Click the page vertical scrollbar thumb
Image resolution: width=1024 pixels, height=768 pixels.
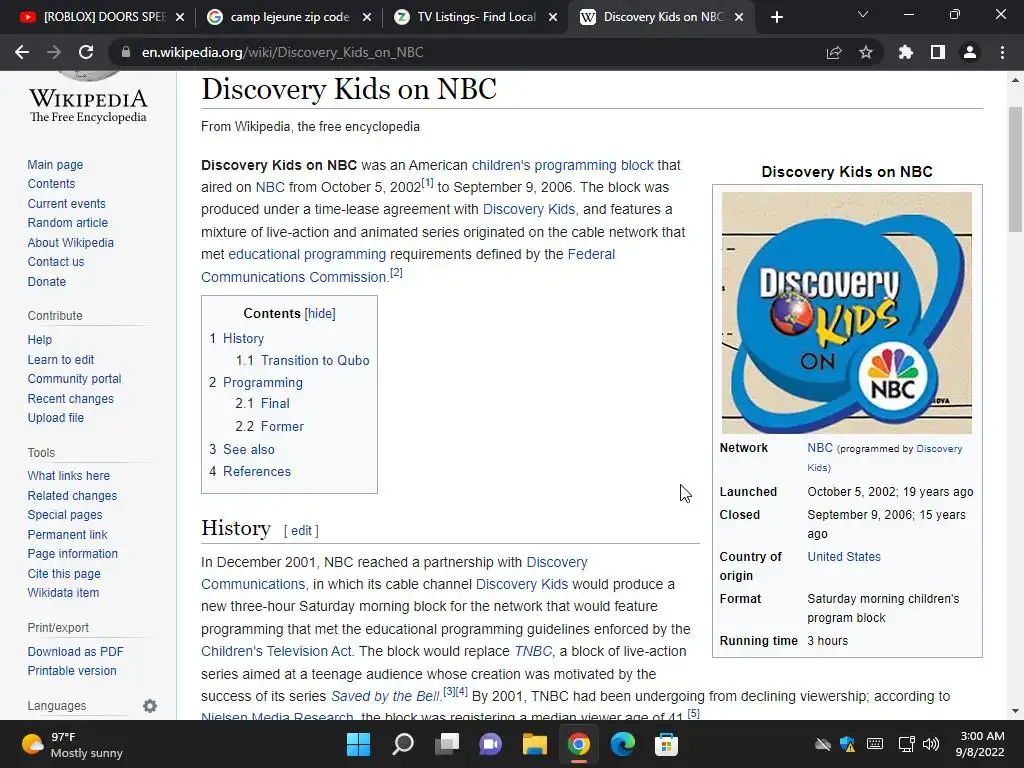[1015, 168]
